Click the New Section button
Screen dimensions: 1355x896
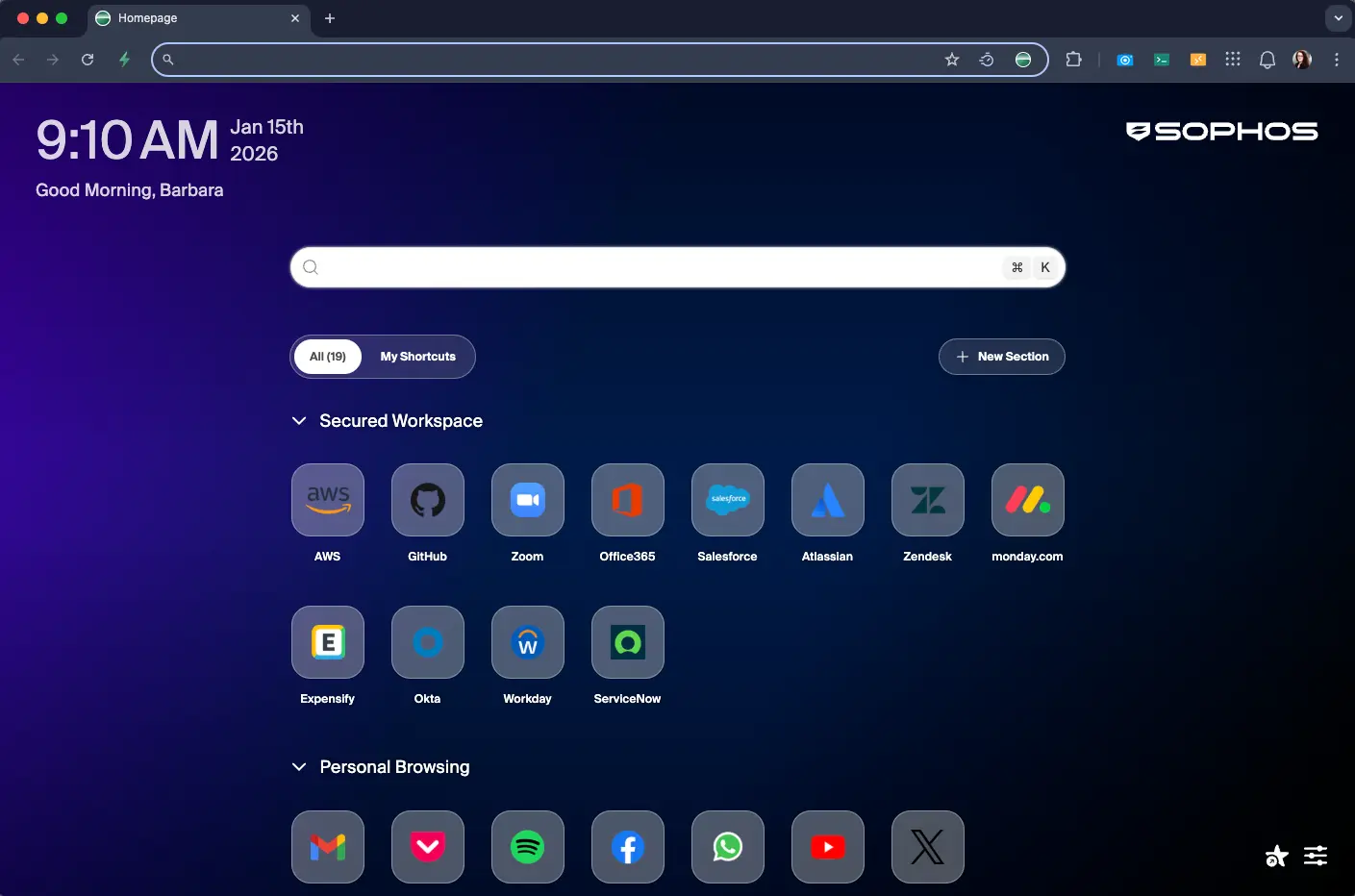(1002, 357)
